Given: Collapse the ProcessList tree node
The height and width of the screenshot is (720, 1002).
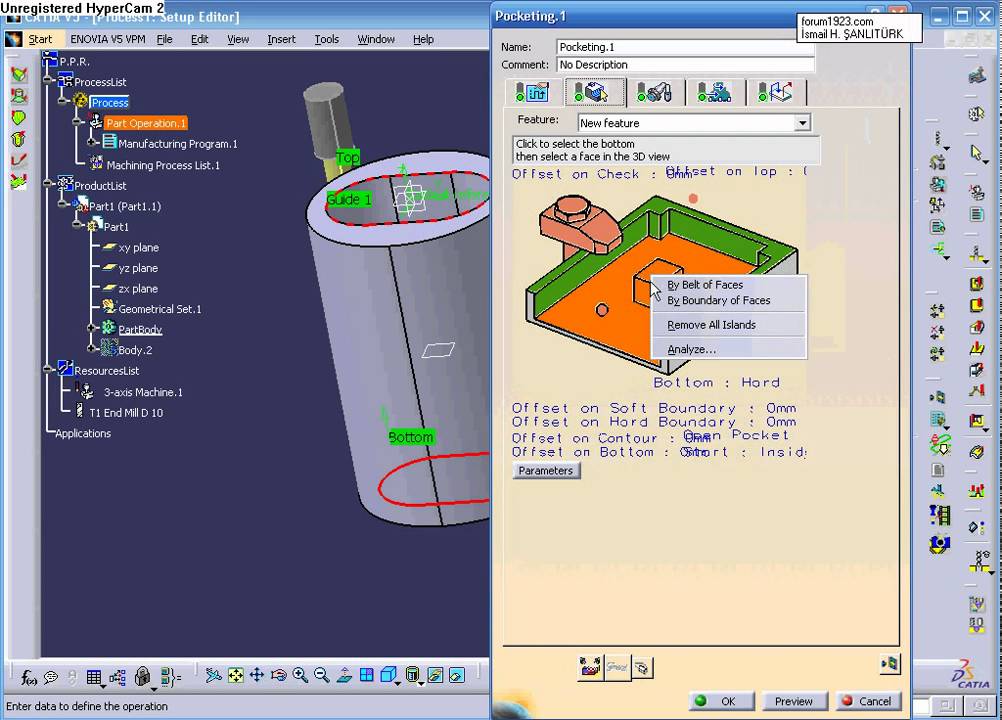Looking at the screenshot, I should (x=49, y=81).
